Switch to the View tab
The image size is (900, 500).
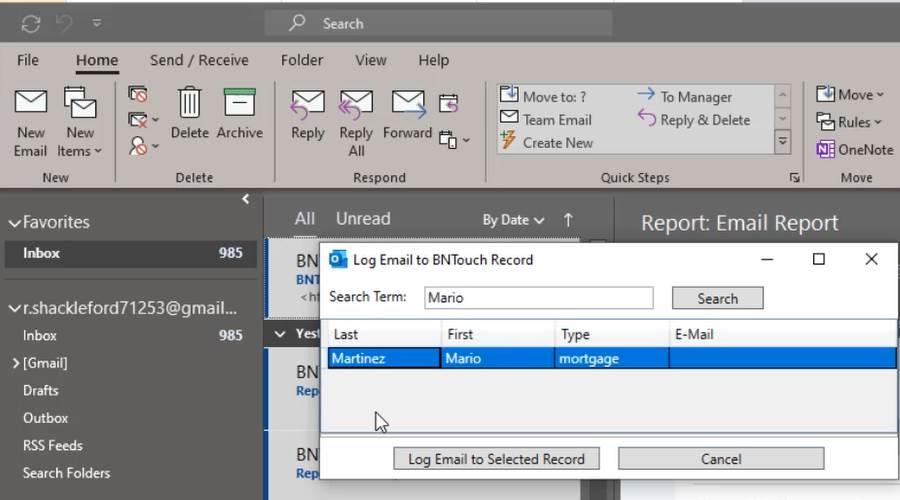[x=370, y=60]
